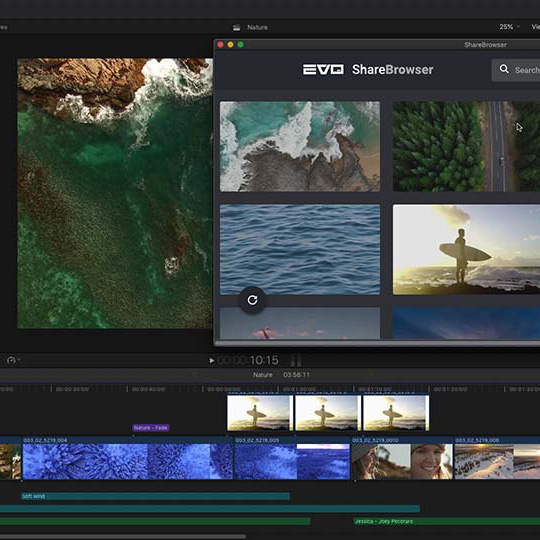Select the deep blue thumbnail at the bottom right of ShareBrowser
This screenshot has height=540, width=540.
[x=466, y=323]
